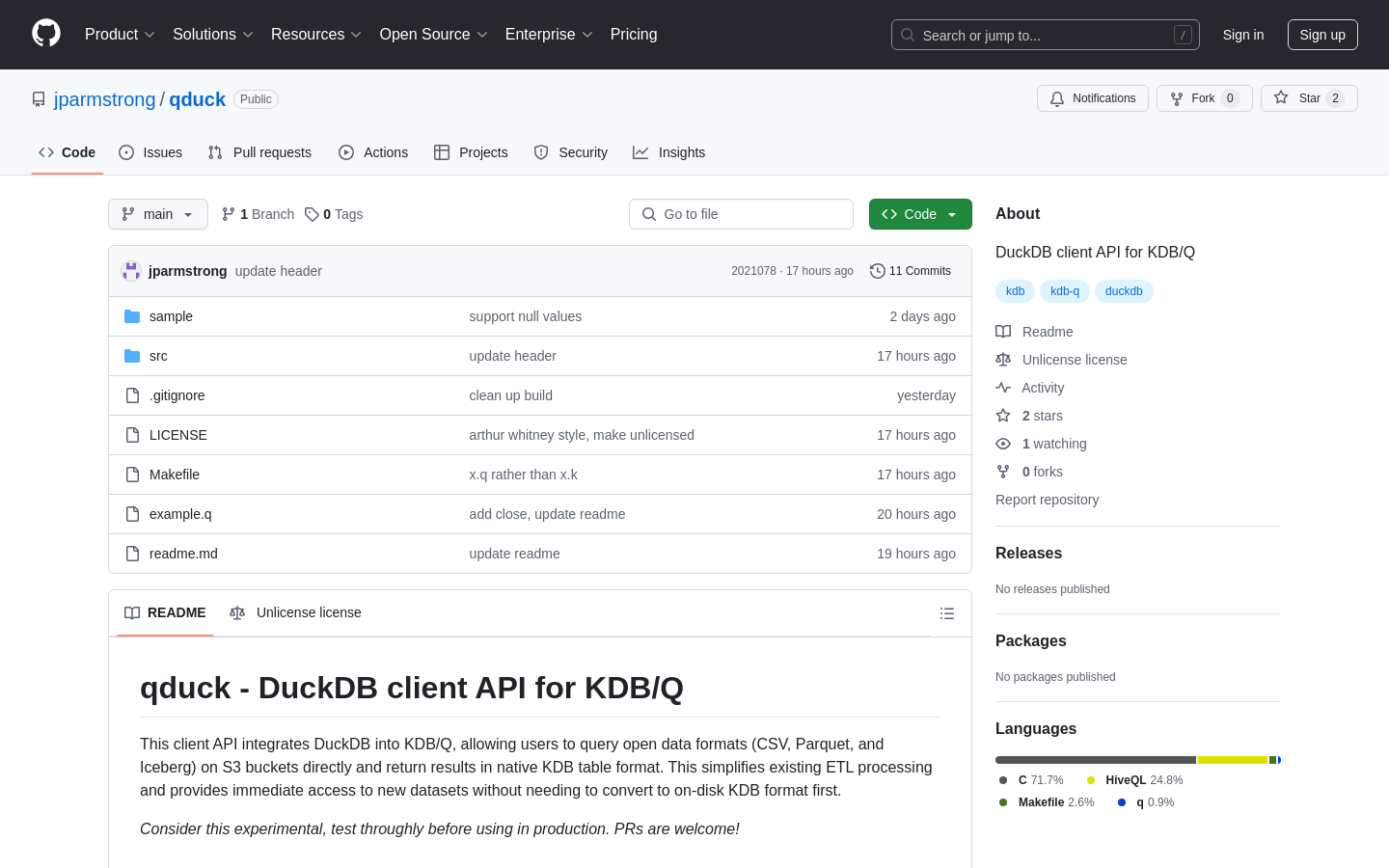This screenshot has height=868, width=1389.
Task: Open the Security tab
Action: [x=571, y=152]
